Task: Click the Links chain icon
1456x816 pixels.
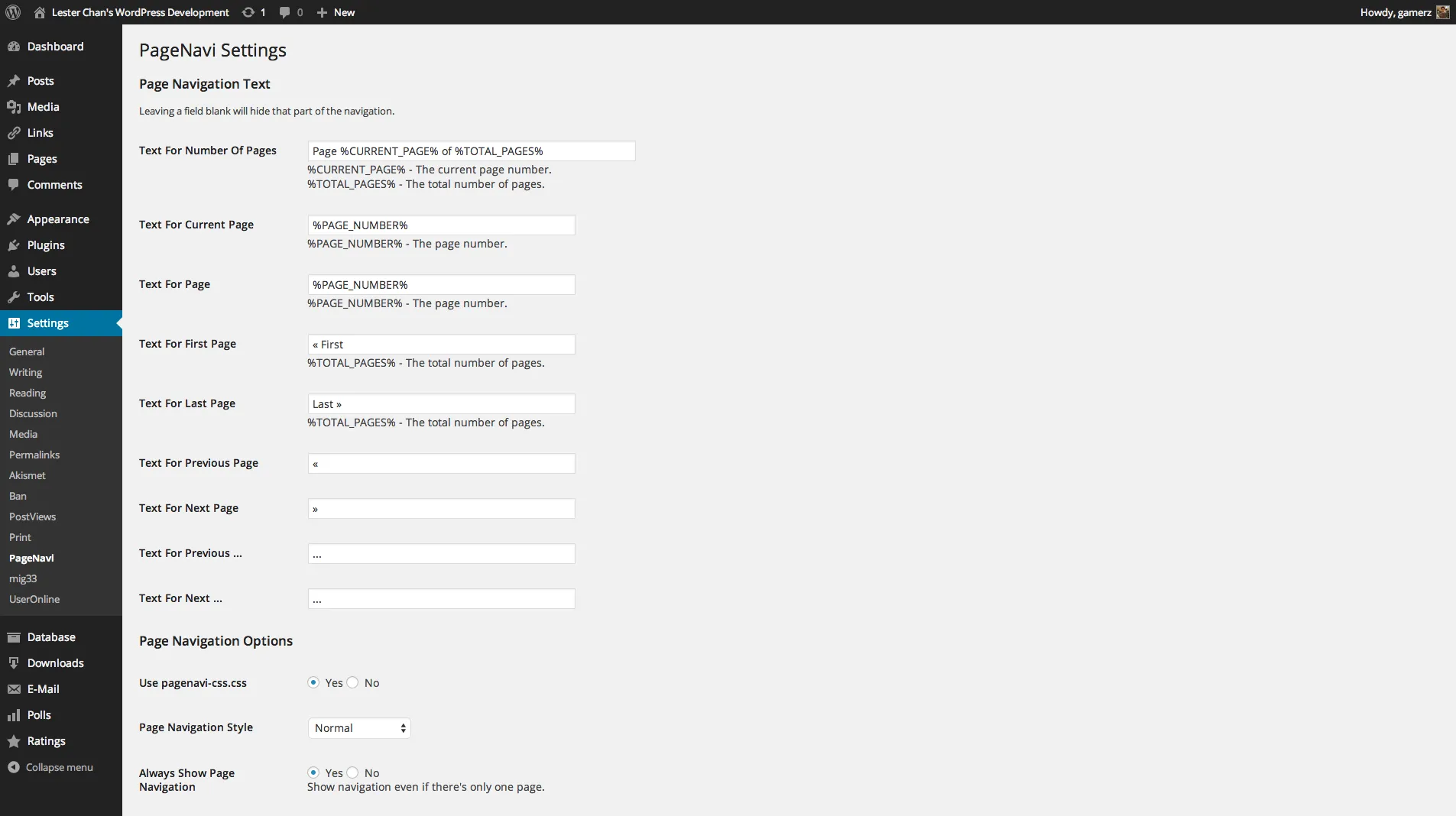Action: coord(14,133)
